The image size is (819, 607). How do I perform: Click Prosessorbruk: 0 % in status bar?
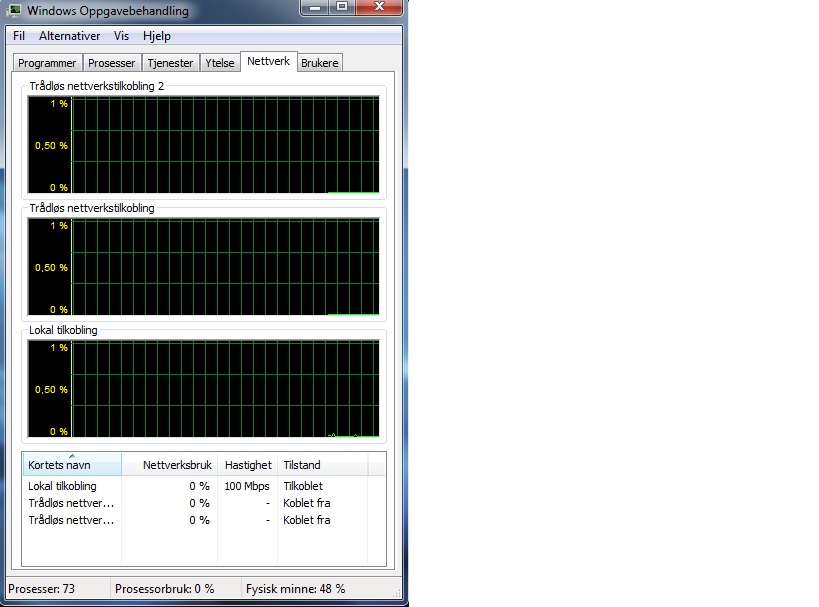(x=165, y=589)
